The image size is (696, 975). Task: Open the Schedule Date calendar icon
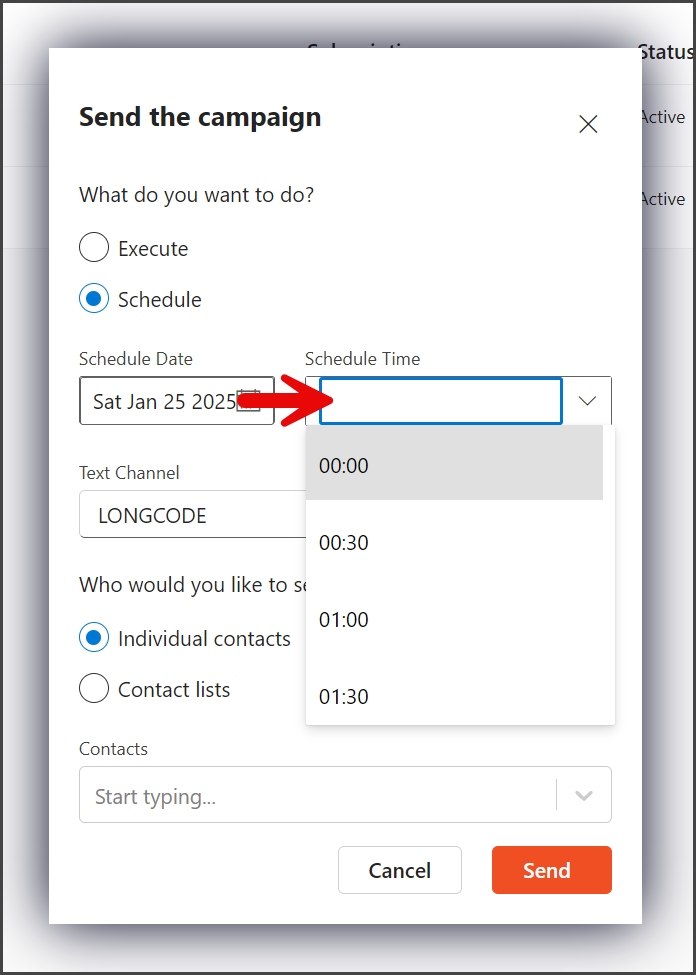pyautogui.click(x=249, y=400)
